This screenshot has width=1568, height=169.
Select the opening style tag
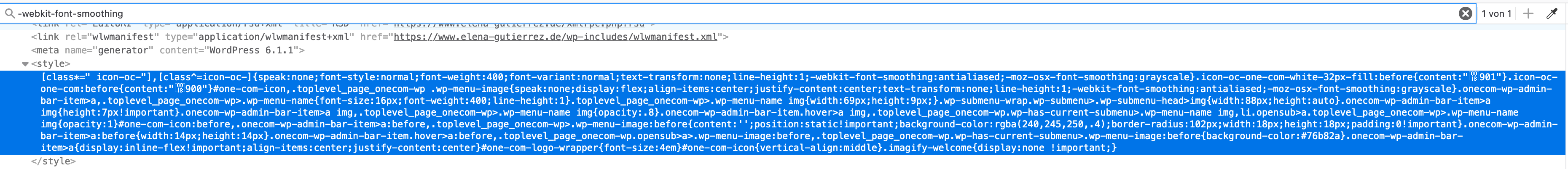[x=51, y=64]
